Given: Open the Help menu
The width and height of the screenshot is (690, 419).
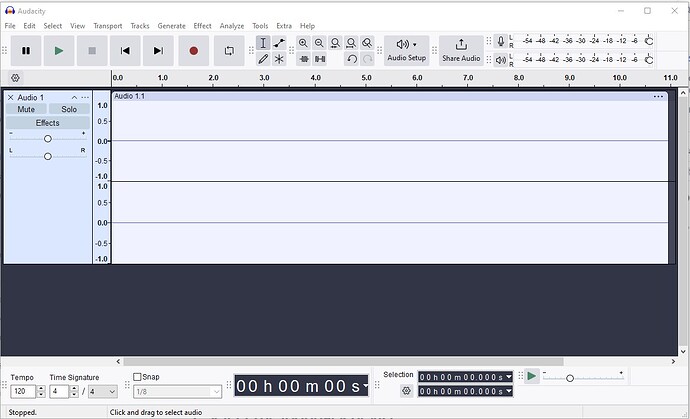Looking at the screenshot, I should click(307, 26).
